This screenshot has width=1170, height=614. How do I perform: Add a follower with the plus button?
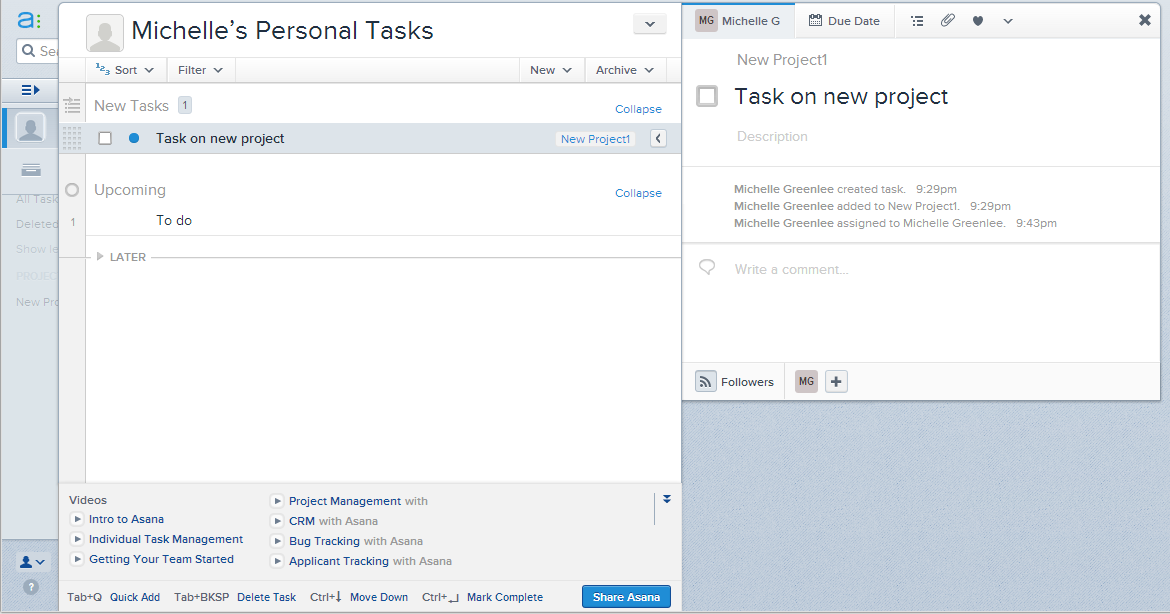pyautogui.click(x=836, y=381)
